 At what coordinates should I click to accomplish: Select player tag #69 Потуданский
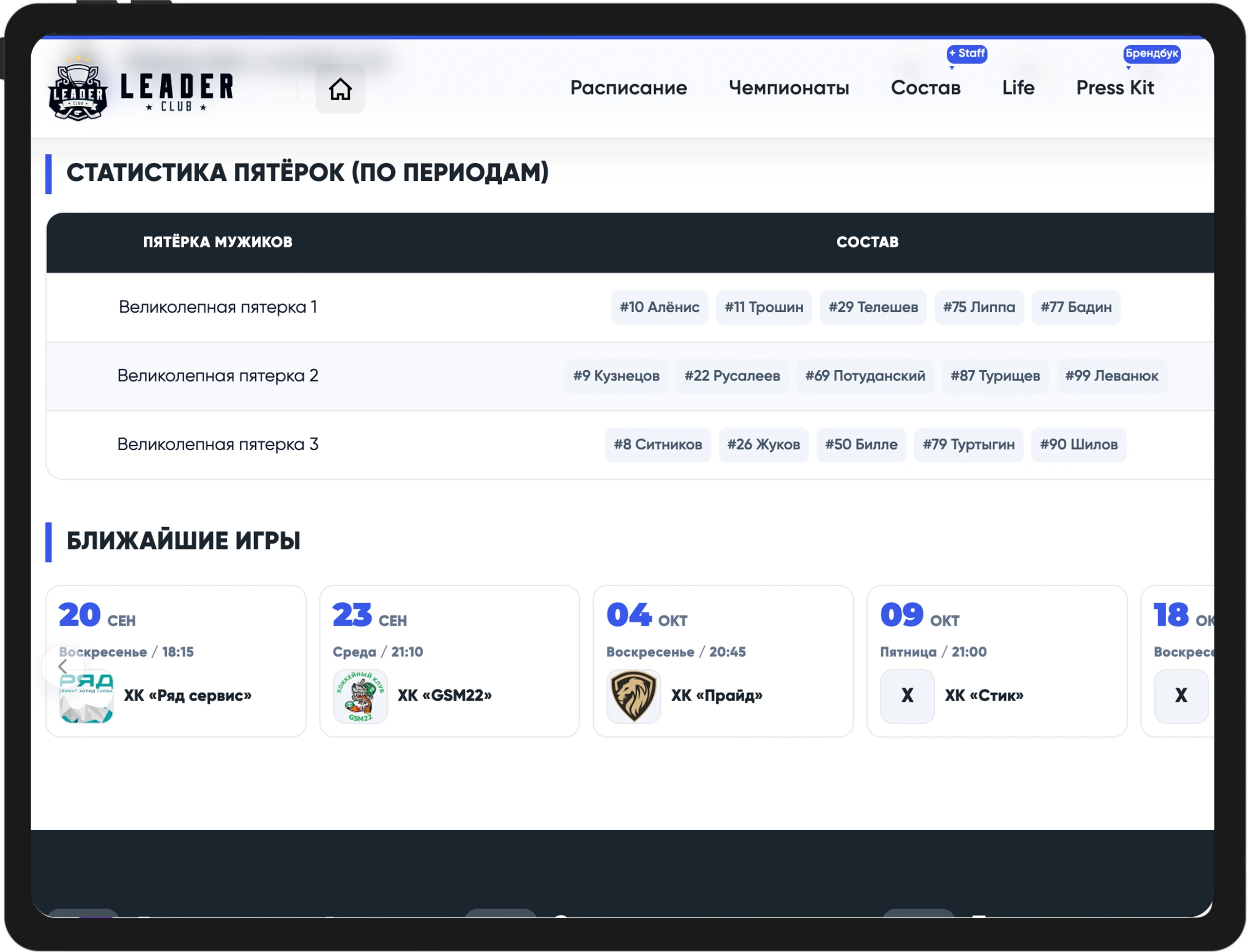(865, 376)
